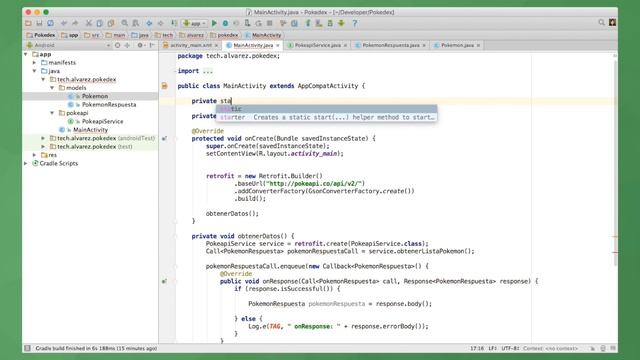Expand the manifests folder
The image size is (640, 360).
pos(34,62)
